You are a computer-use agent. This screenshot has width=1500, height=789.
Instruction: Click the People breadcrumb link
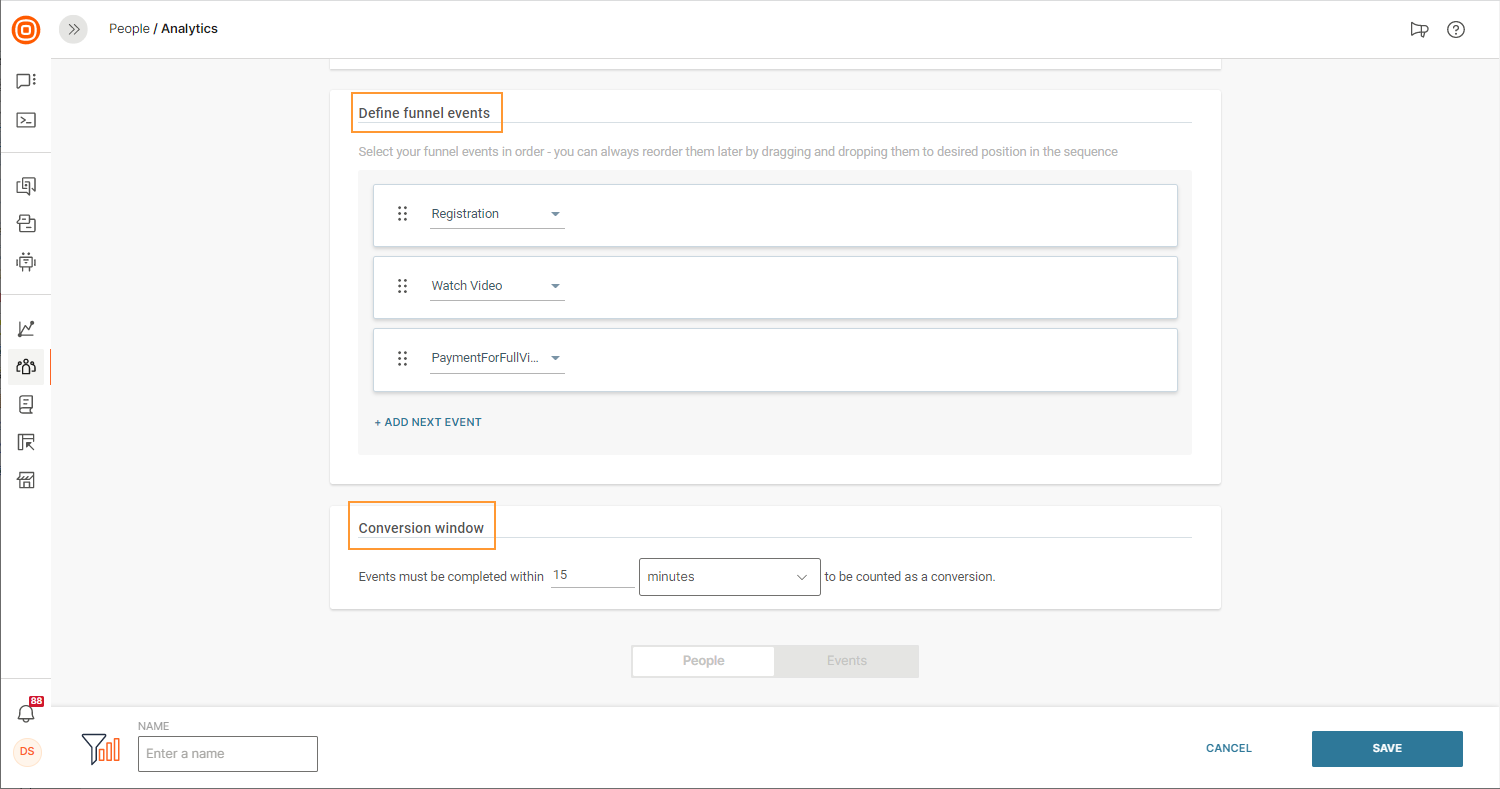tap(129, 29)
